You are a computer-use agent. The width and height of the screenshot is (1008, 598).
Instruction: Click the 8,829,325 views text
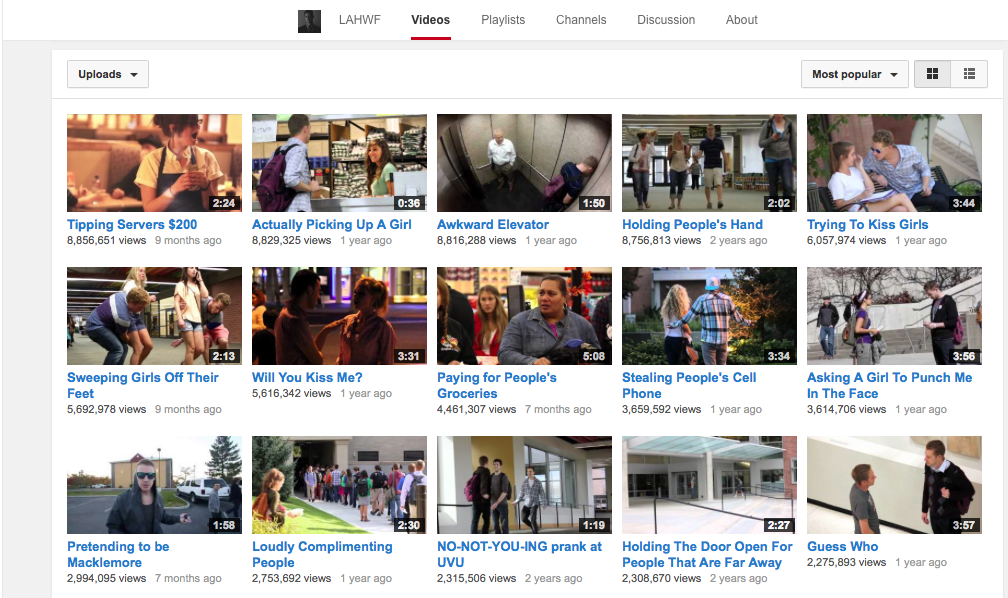pyautogui.click(x=292, y=240)
